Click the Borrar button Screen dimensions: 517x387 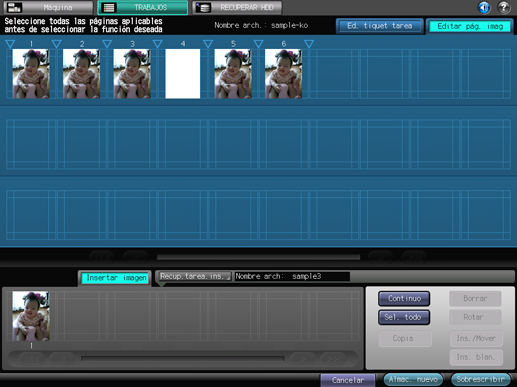click(x=475, y=298)
